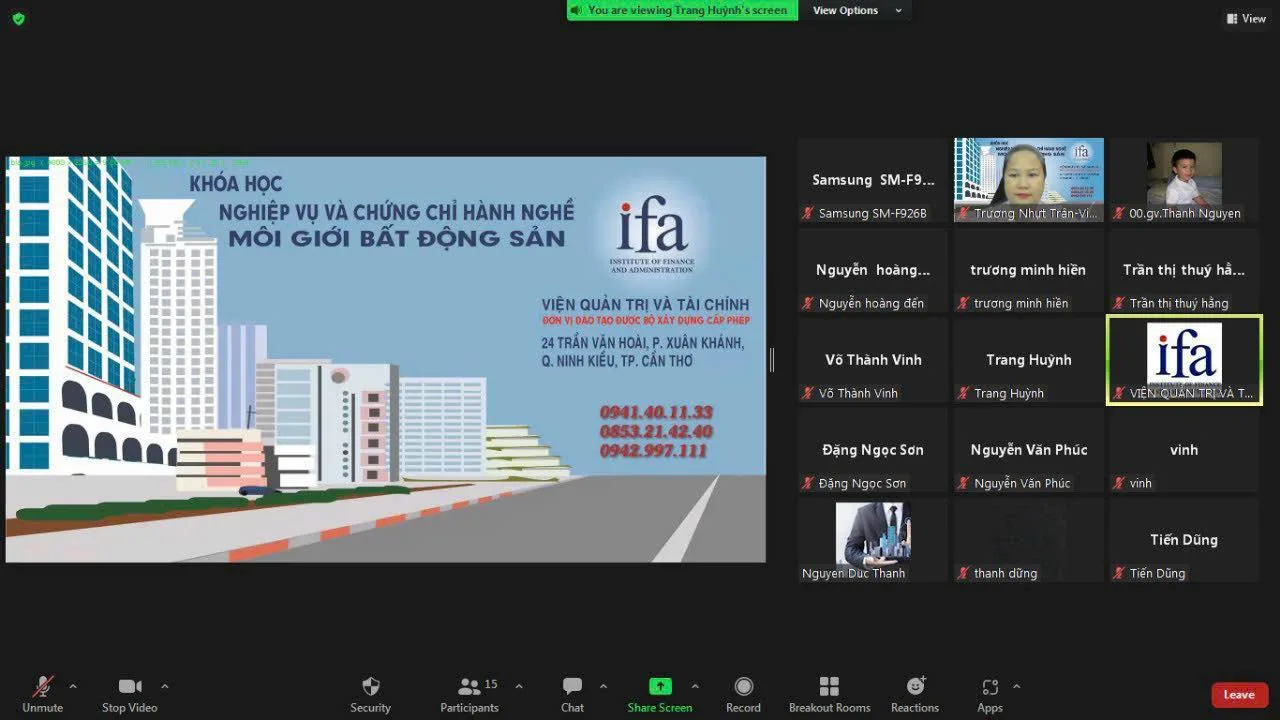Open the Reactions menu

[x=915, y=694]
